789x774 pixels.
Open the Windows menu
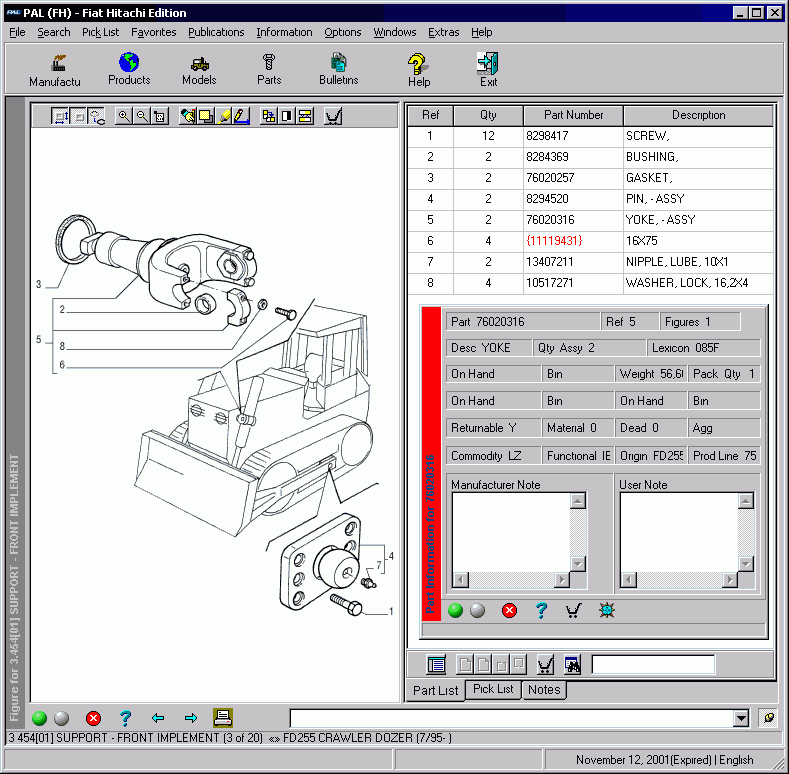pos(394,32)
